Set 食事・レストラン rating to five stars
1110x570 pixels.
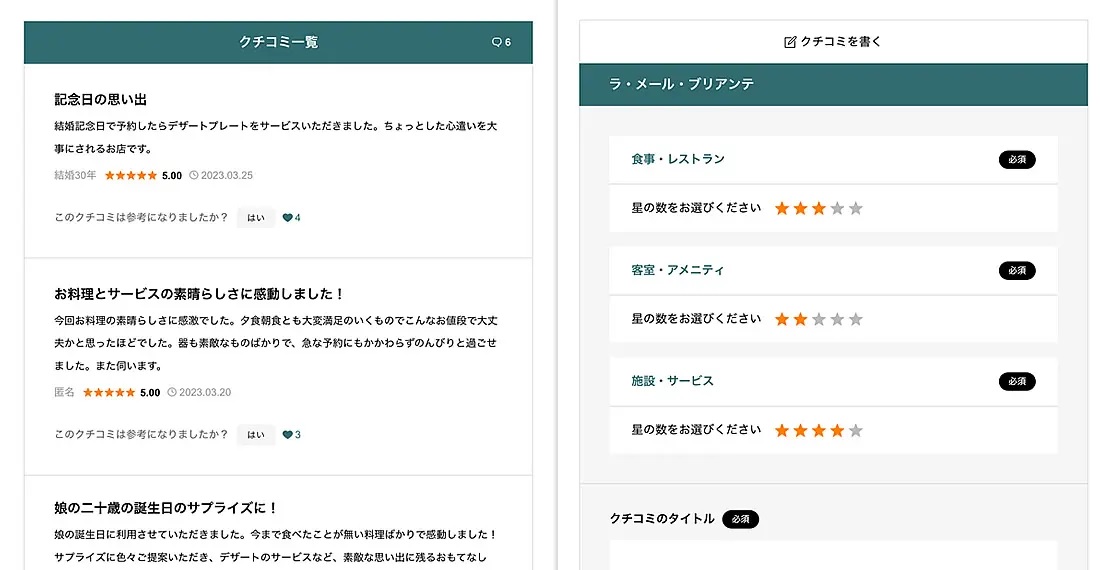coord(856,209)
